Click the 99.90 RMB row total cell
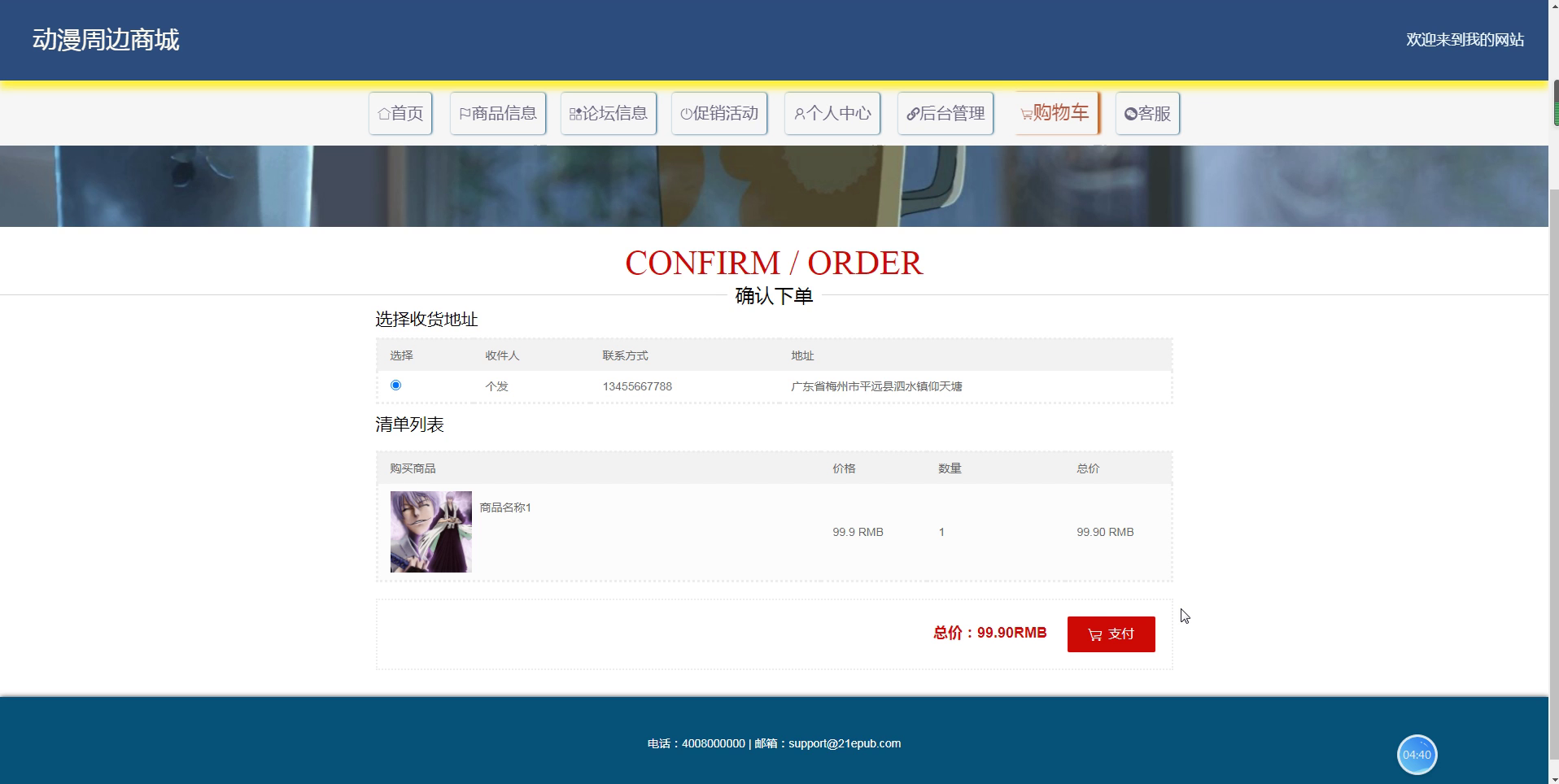 pyautogui.click(x=1105, y=532)
